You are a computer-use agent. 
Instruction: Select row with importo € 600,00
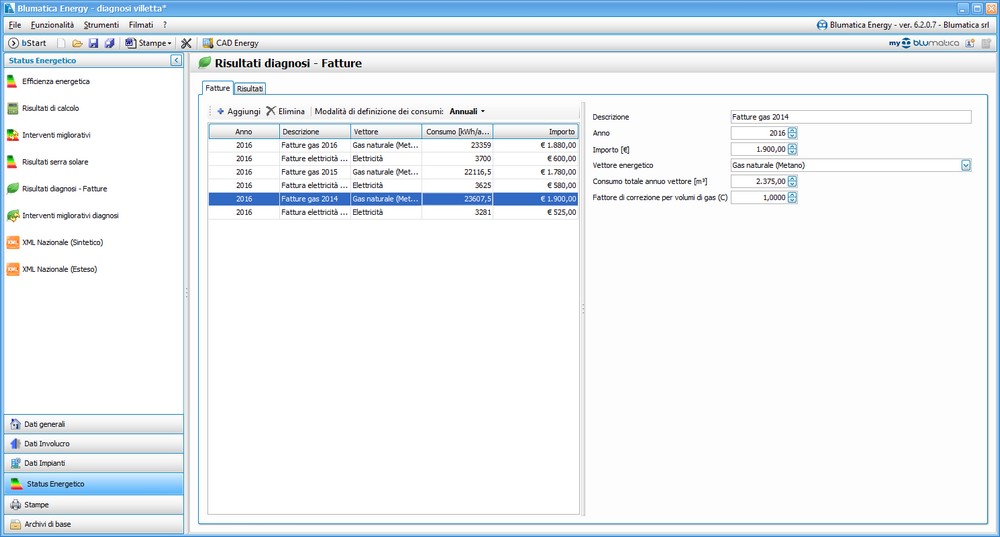pos(393,159)
